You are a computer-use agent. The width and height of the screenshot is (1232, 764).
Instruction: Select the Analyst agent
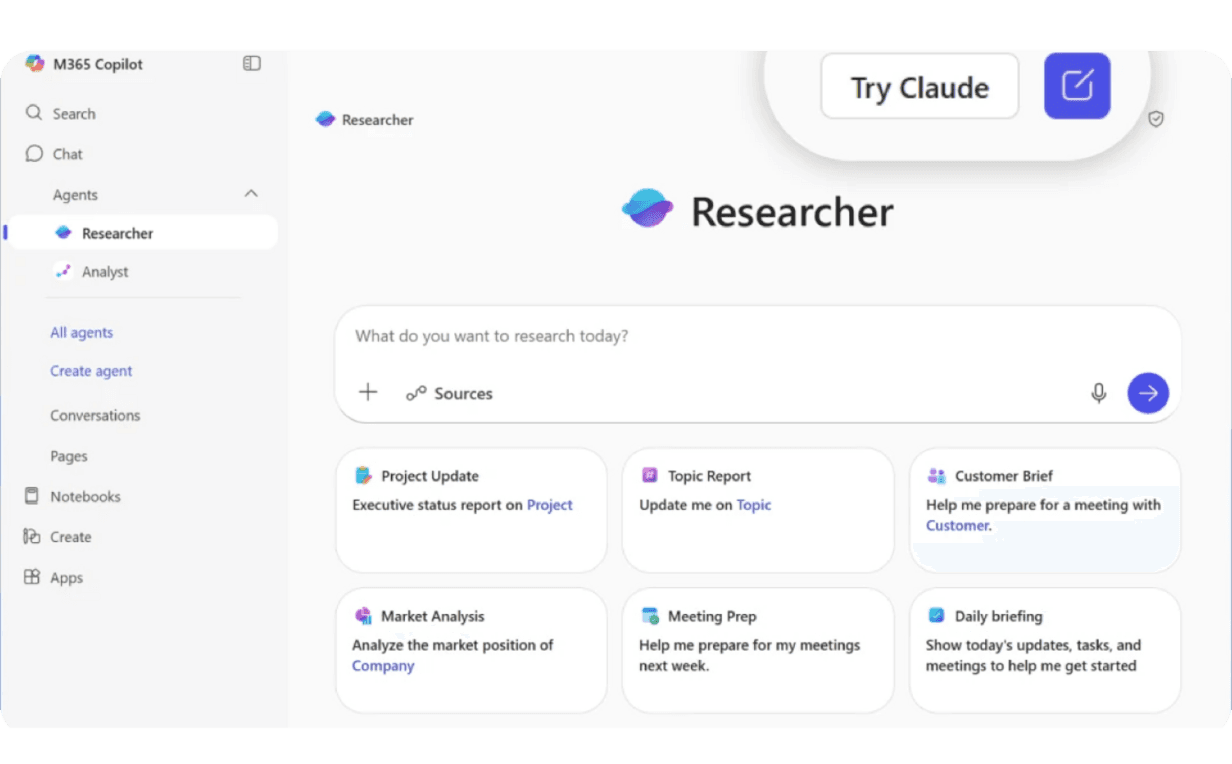[x=105, y=272]
